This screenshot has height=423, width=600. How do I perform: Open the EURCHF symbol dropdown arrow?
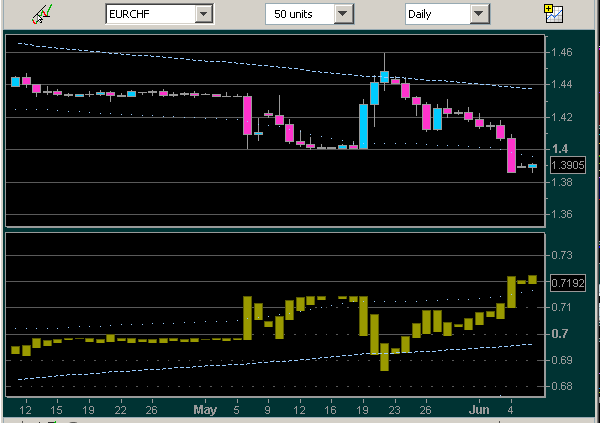point(204,14)
